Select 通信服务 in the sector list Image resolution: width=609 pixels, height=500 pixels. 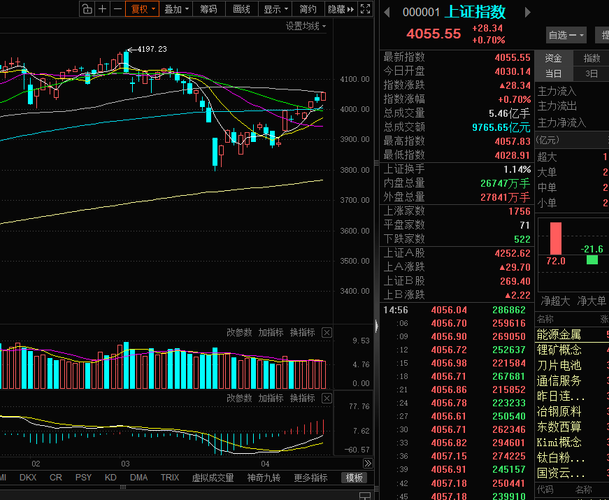point(559,381)
